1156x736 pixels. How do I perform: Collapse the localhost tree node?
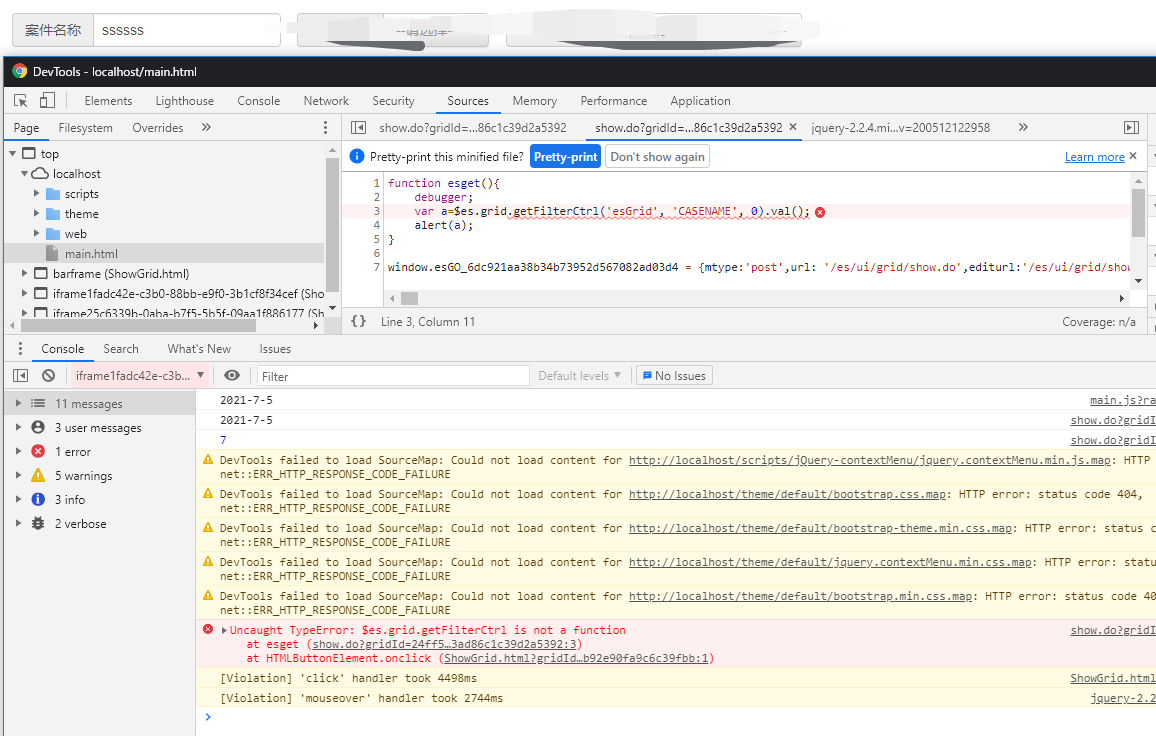coord(24,173)
